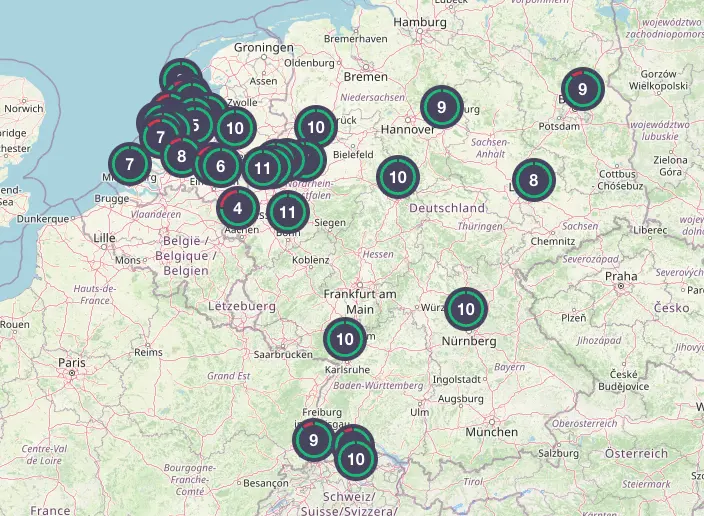Select the 7 cluster on the Dutch coast near the 8
This screenshot has height=516, width=704.
[x=160, y=134]
